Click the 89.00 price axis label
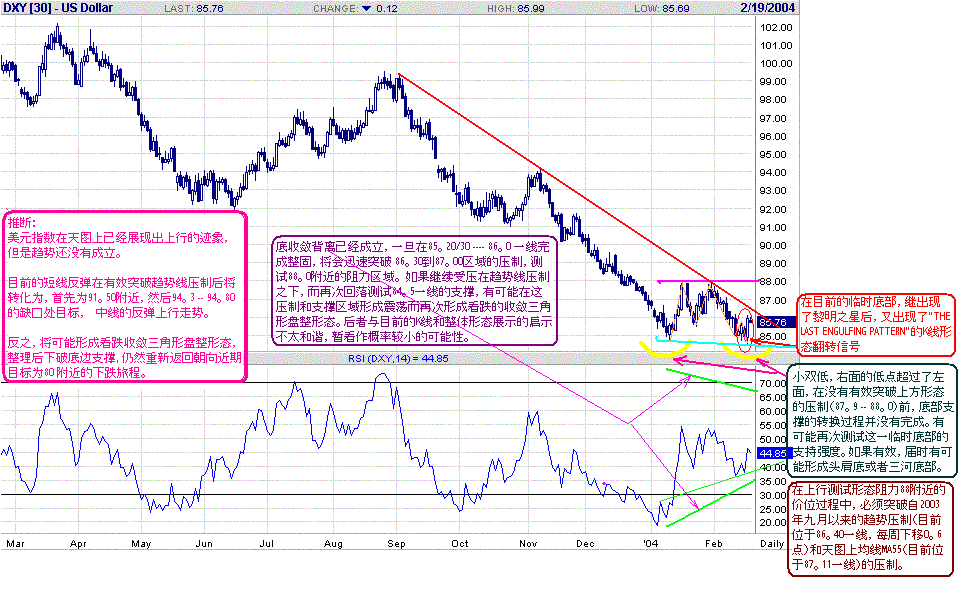 click(773, 264)
